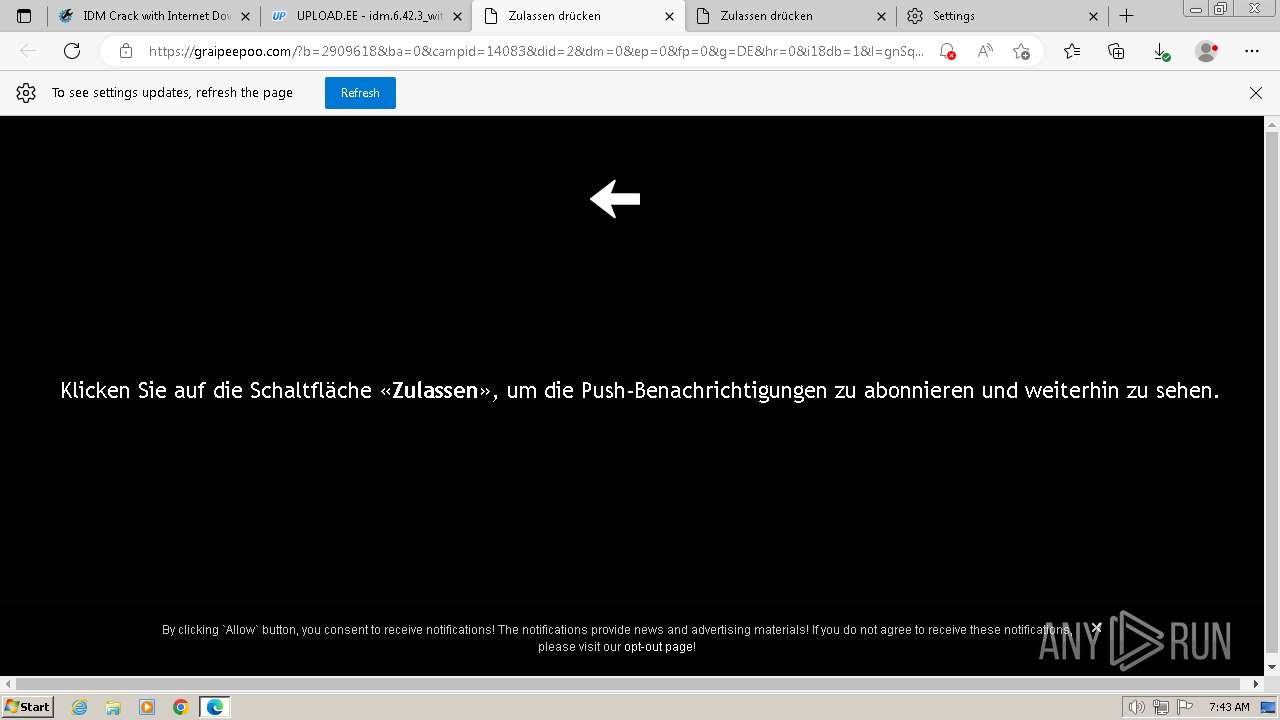The width and height of the screenshot is (1280, 720).
Task: Open Collections icon
Action: point(1117,51)
